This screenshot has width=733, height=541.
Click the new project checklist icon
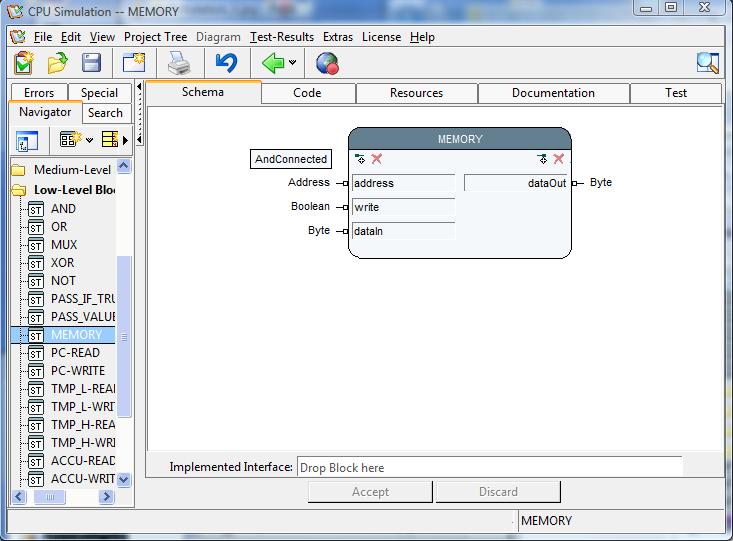22,64
